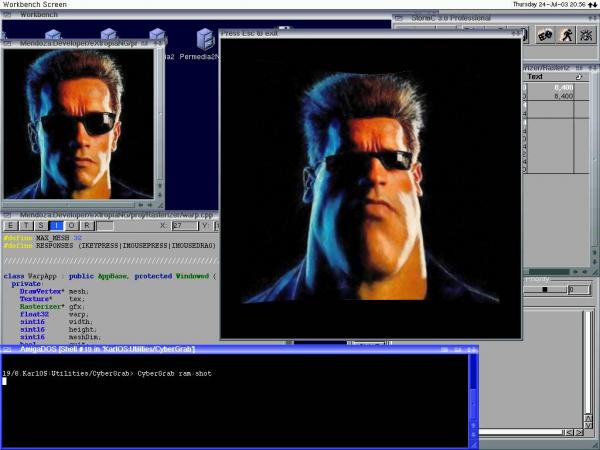Click the 'sint16 width' code line
600x450 pixels.
pyautogui.click(x=56, y=322)
